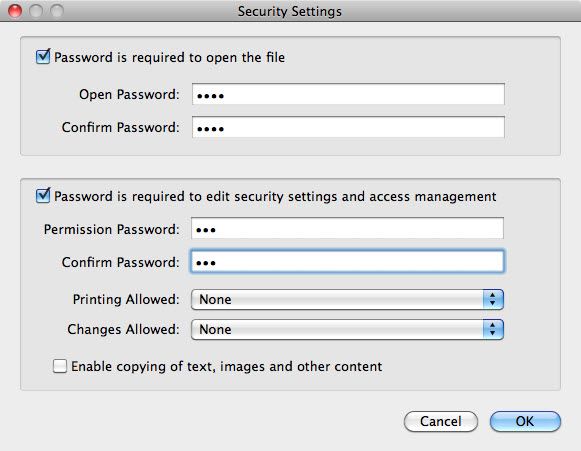Image resolution: width=581 pixels, height=451 pixels.
Task: Click the Changes Allowed dropdown arrows
Action: coord(493,329)
